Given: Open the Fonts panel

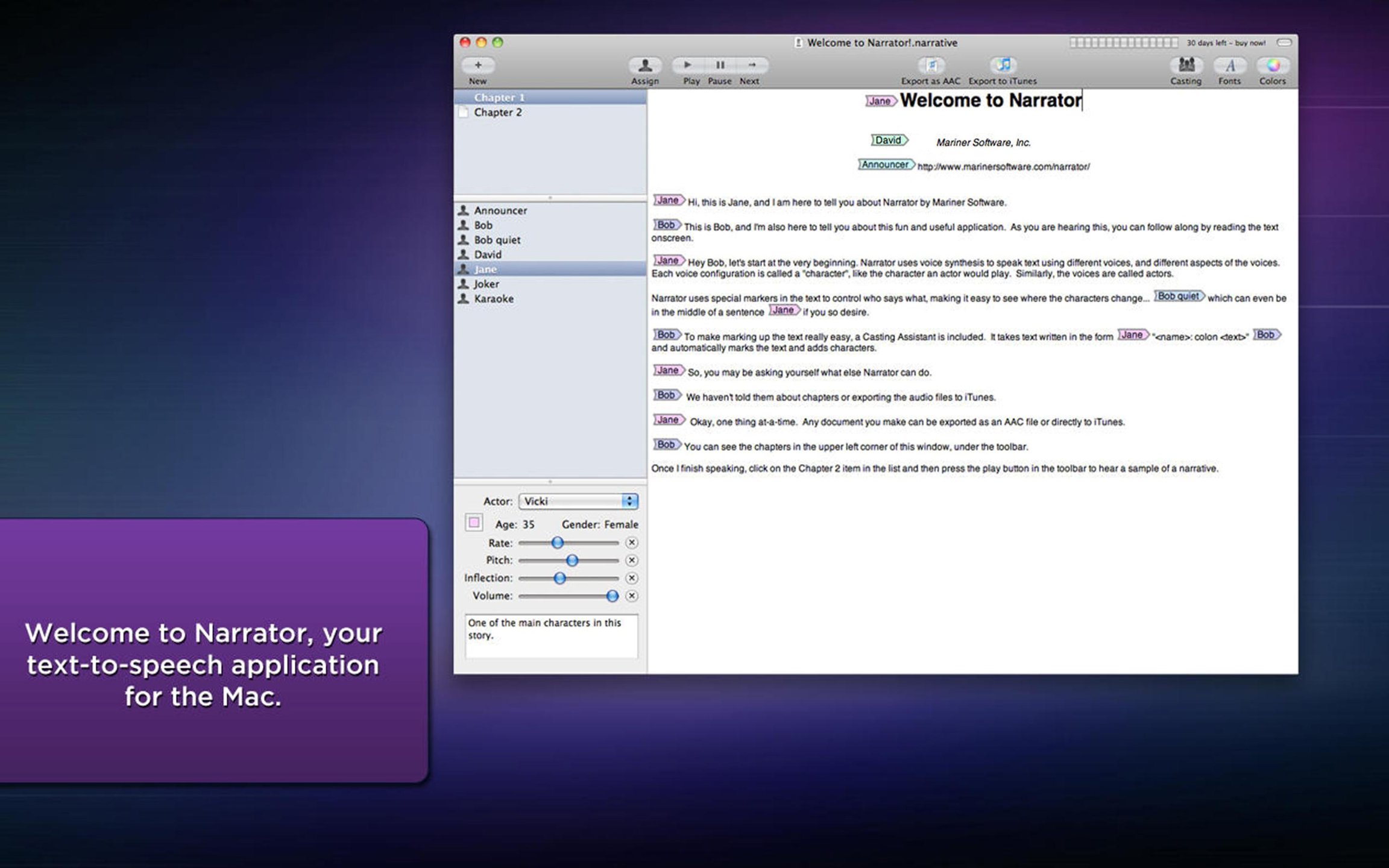Looking at the screenshot, I should (x=1230, y=65).
